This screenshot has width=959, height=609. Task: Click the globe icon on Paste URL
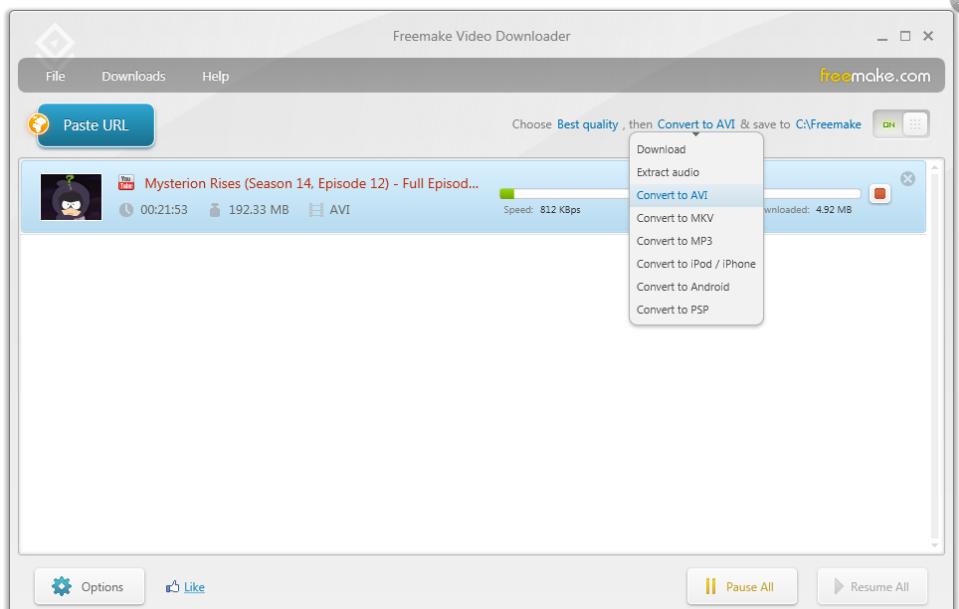pos(39,124)
